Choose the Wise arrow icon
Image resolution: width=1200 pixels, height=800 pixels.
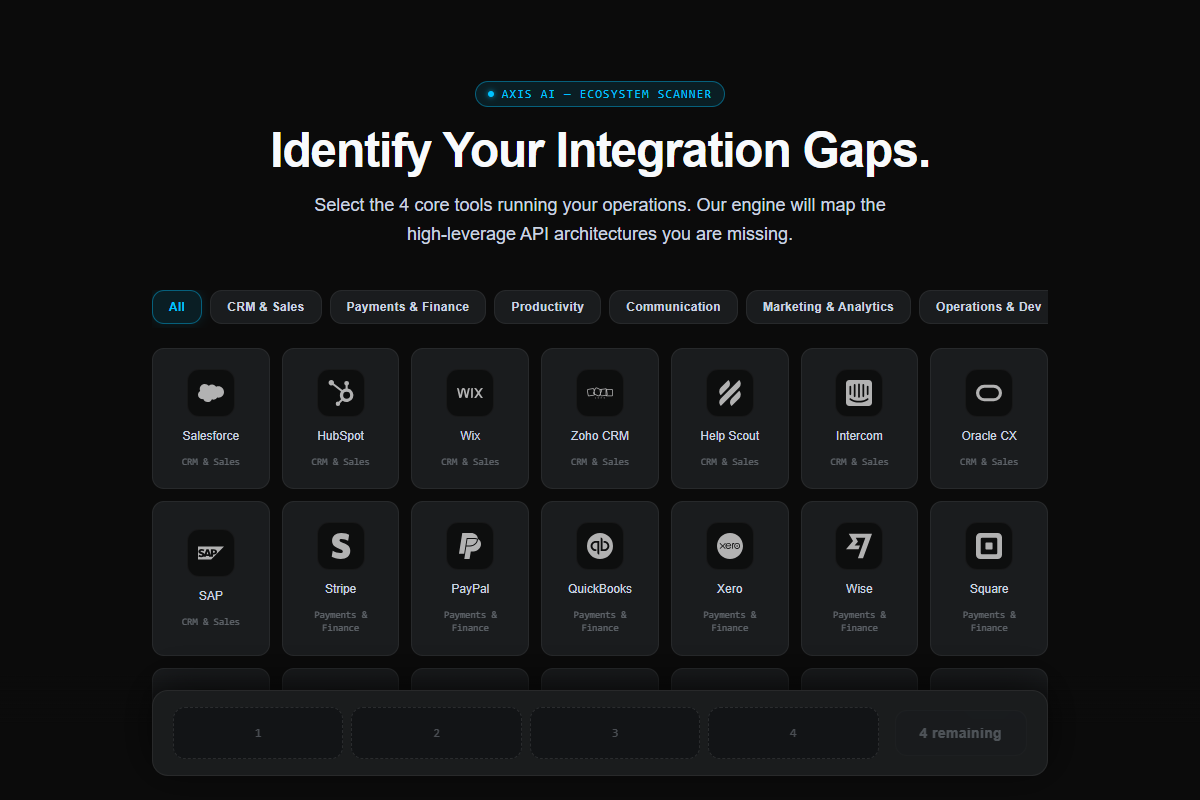pyautogui.click(x=859, y=546)
